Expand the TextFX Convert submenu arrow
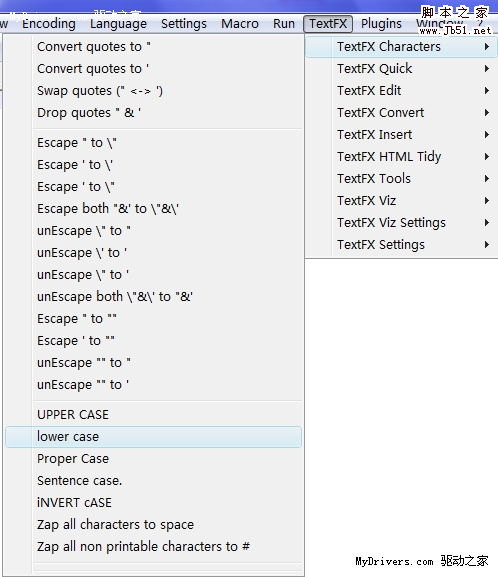498x577 pixels. click(x=487, y=113)
